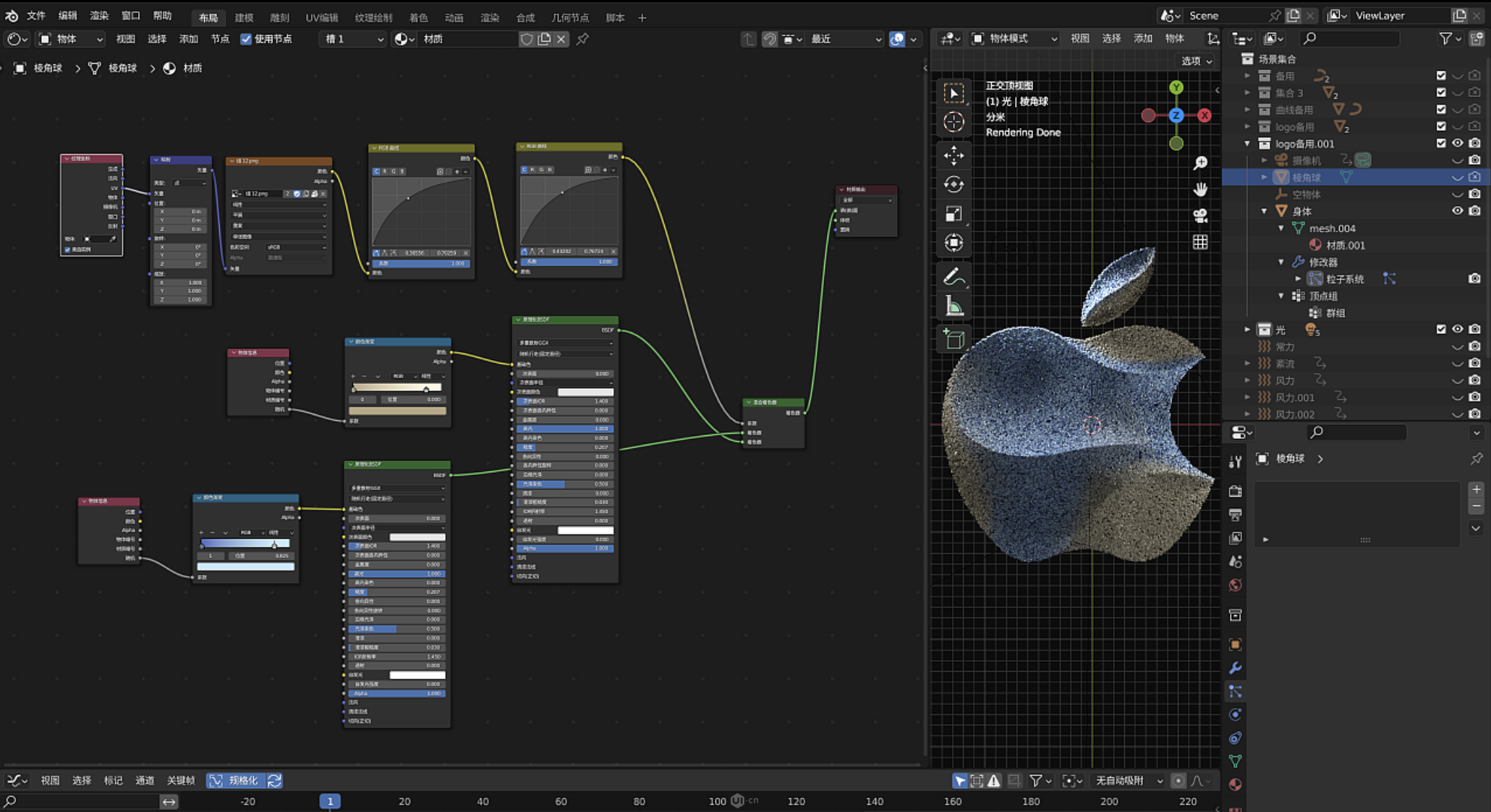Screen dimensions: 1491x812
Task: Hide 身体 object with eye icon
Action: [1457, 211]
